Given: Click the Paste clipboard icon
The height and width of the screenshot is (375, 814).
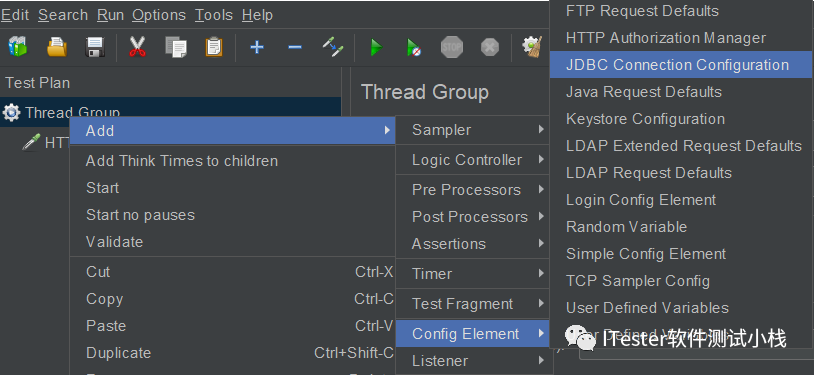Looking at the screenshot, I should (214, 47).
